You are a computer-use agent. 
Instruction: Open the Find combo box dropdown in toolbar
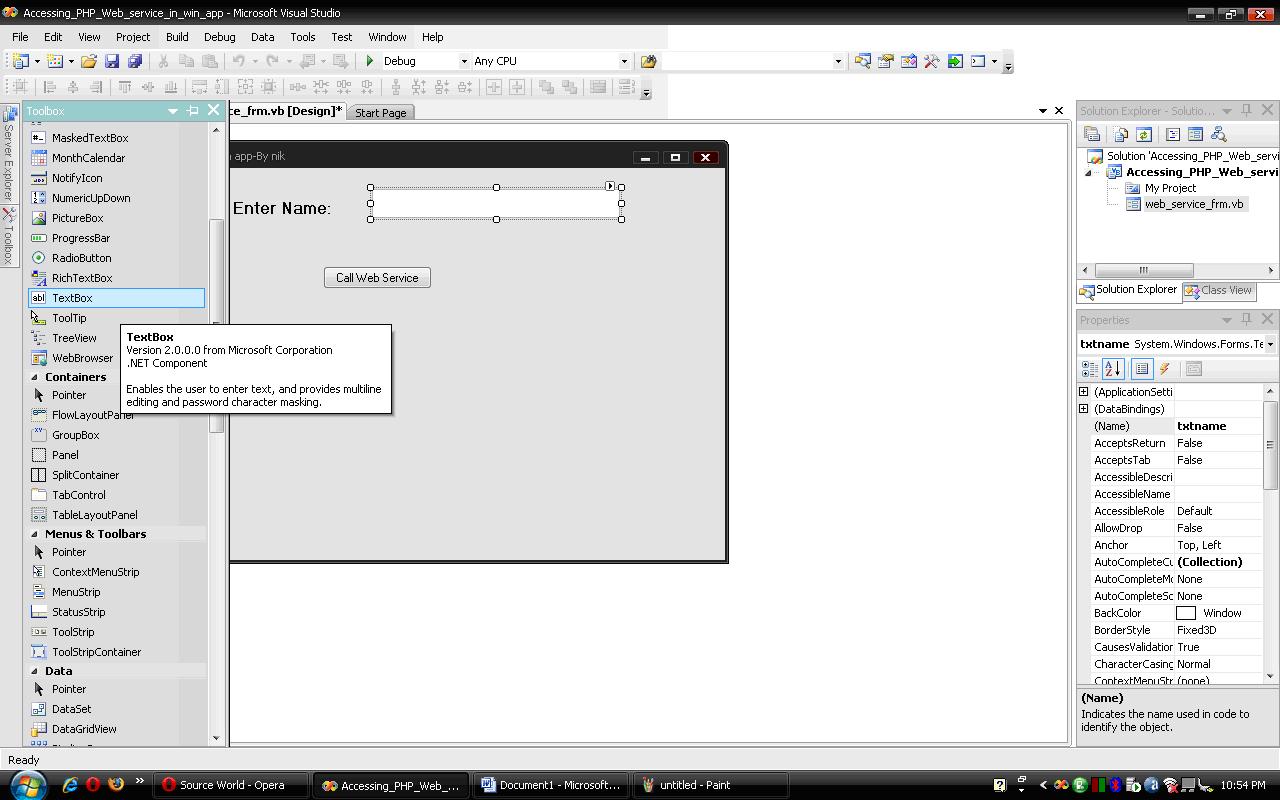pyautogui.click(x=838, y=61)
